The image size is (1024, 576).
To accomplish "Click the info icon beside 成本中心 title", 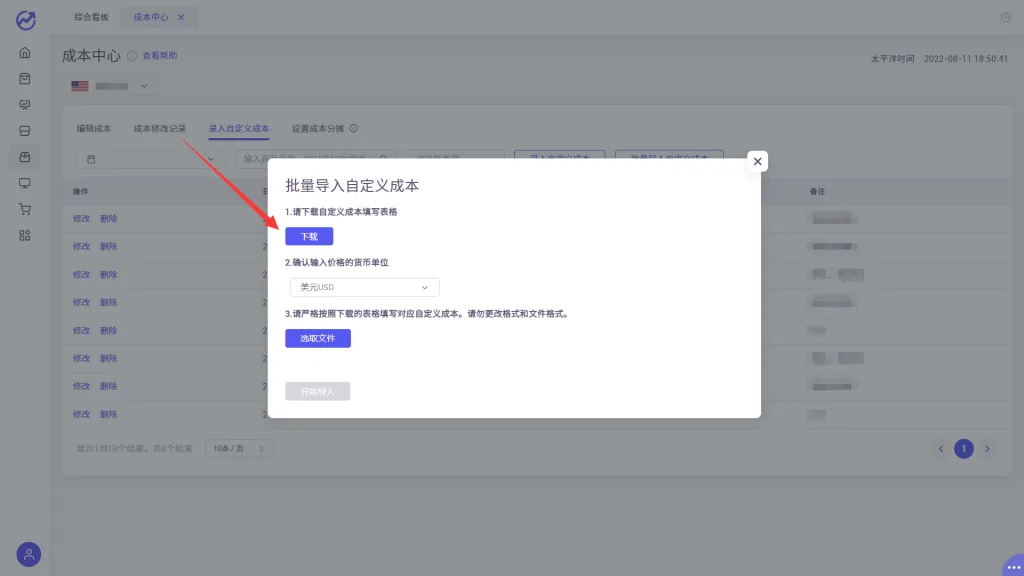I will 132,56.
